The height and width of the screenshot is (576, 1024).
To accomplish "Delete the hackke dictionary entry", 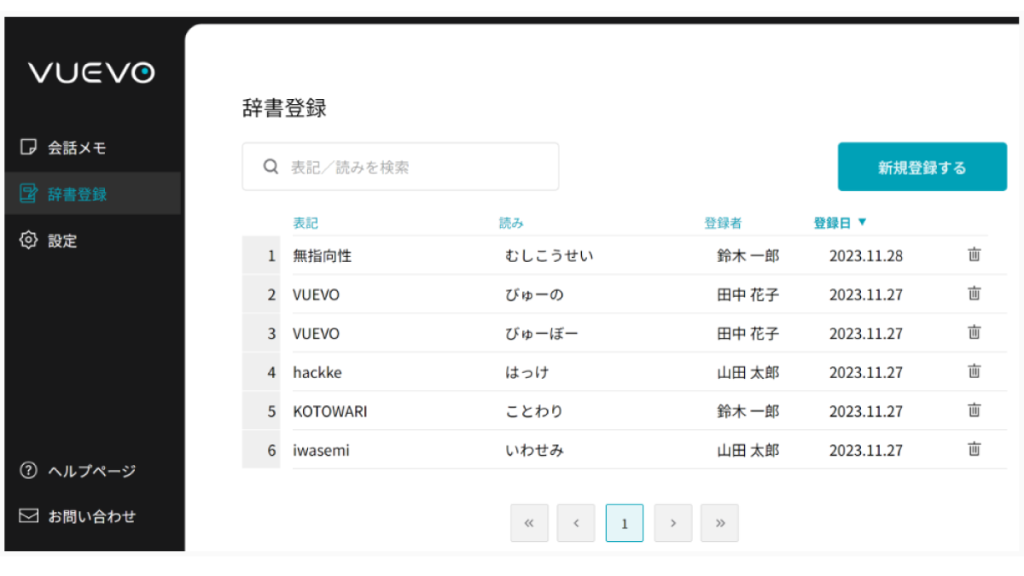I will [x=973, y=372].
